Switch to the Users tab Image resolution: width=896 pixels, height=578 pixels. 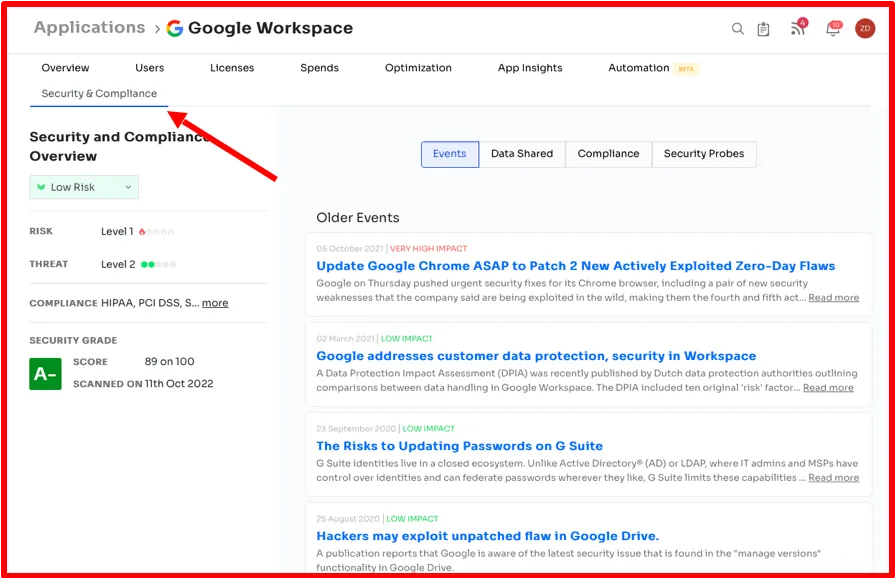(150, 68)
